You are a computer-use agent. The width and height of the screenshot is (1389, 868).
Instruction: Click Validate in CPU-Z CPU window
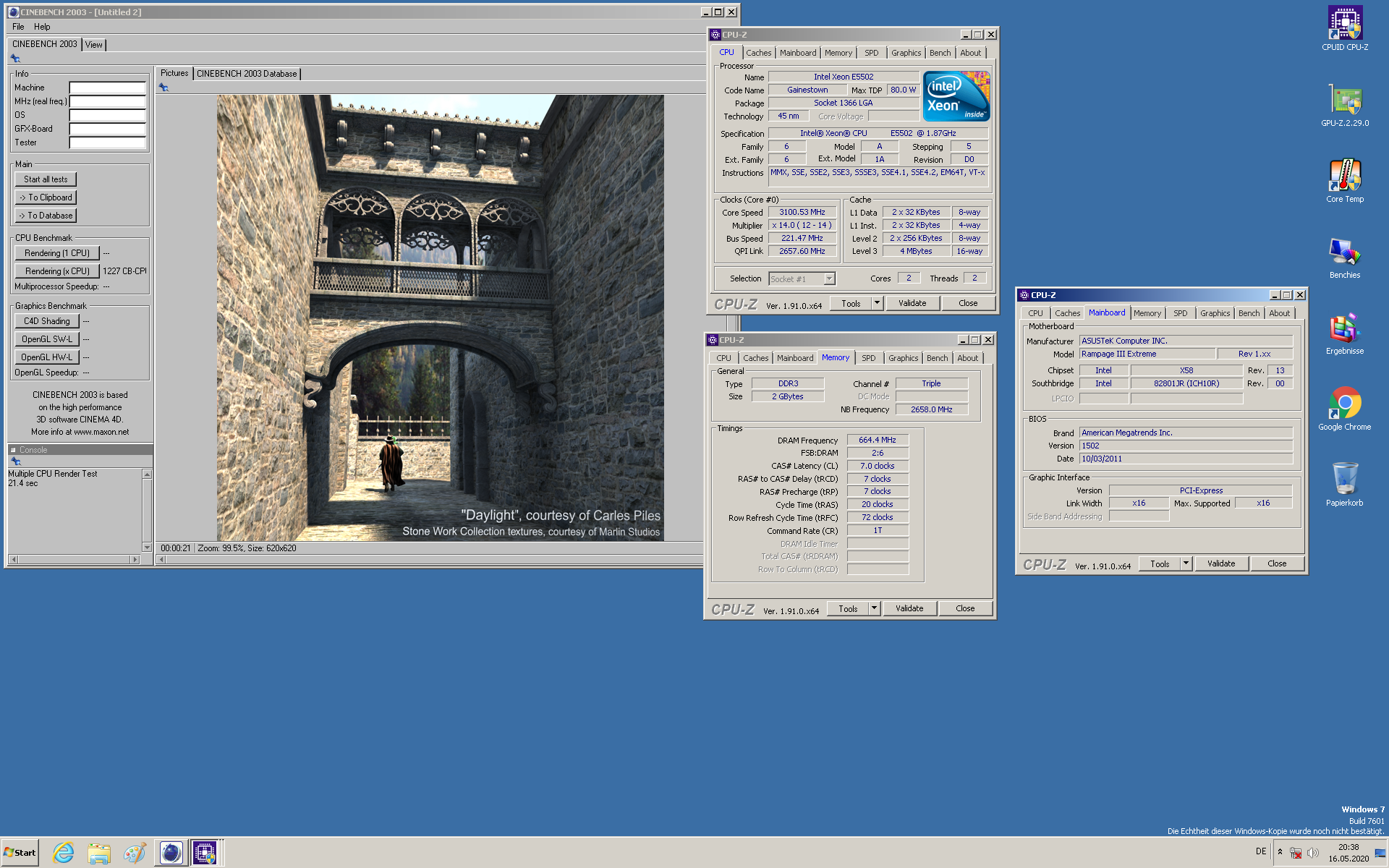click(912, 303)
